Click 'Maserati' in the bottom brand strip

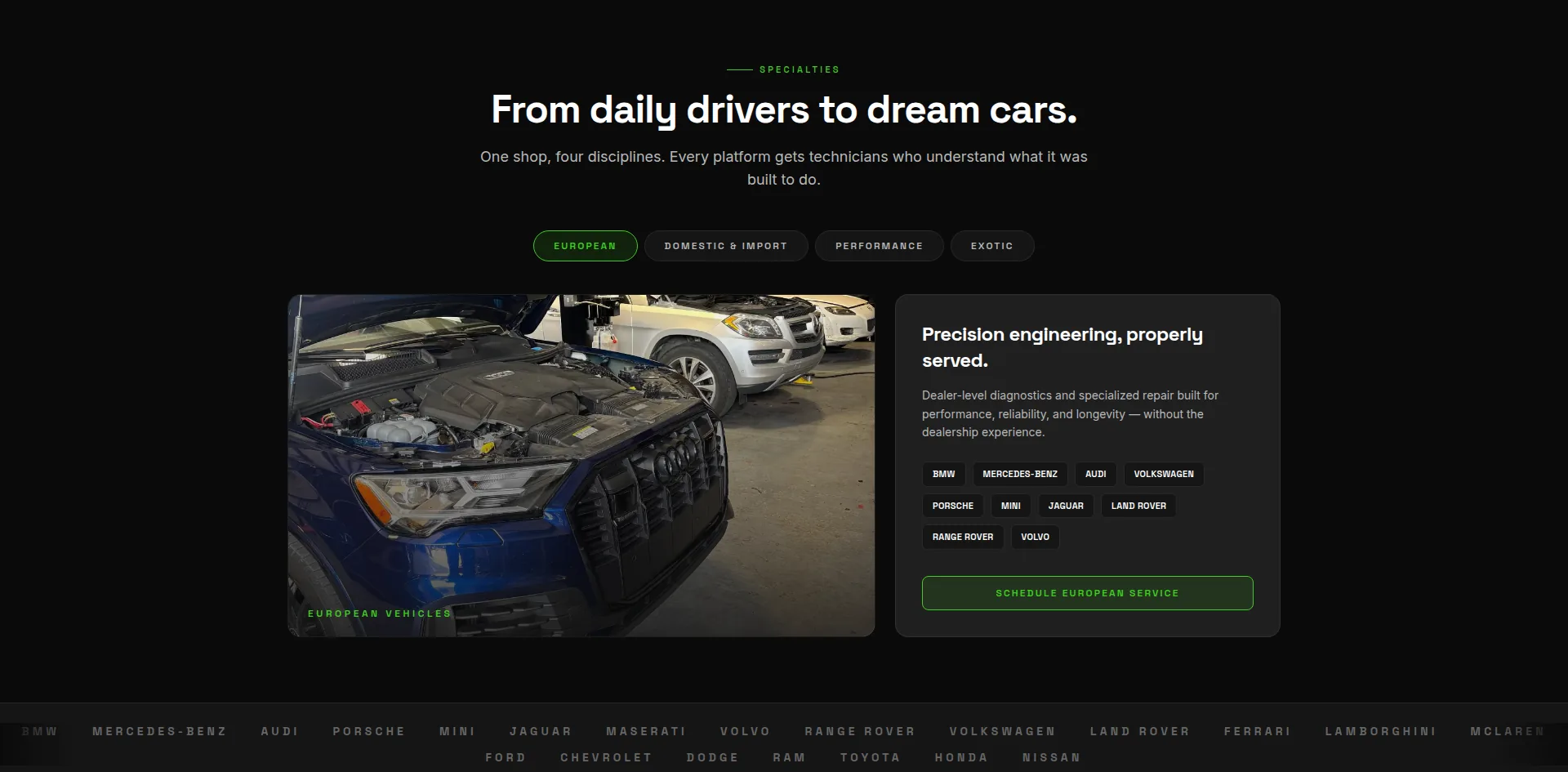pyautogui.click(x=646, y=731)
